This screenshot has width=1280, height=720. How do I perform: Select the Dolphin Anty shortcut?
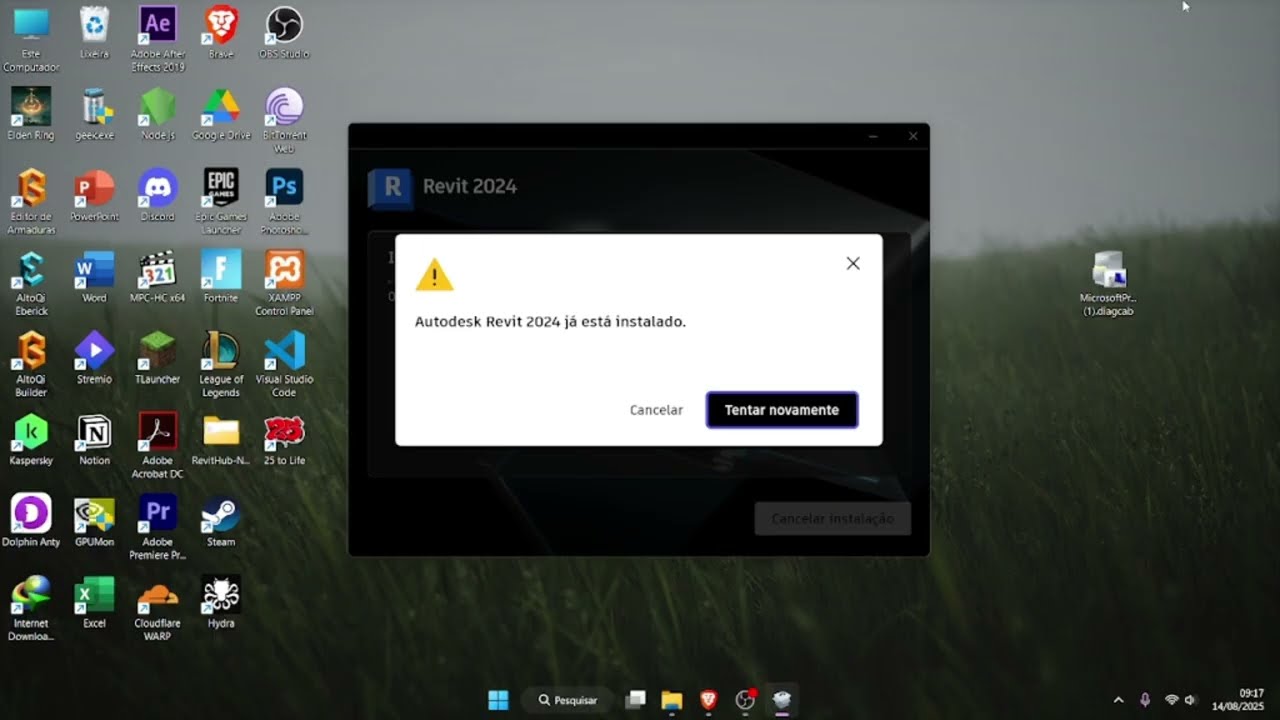click(x=31, y=521)
